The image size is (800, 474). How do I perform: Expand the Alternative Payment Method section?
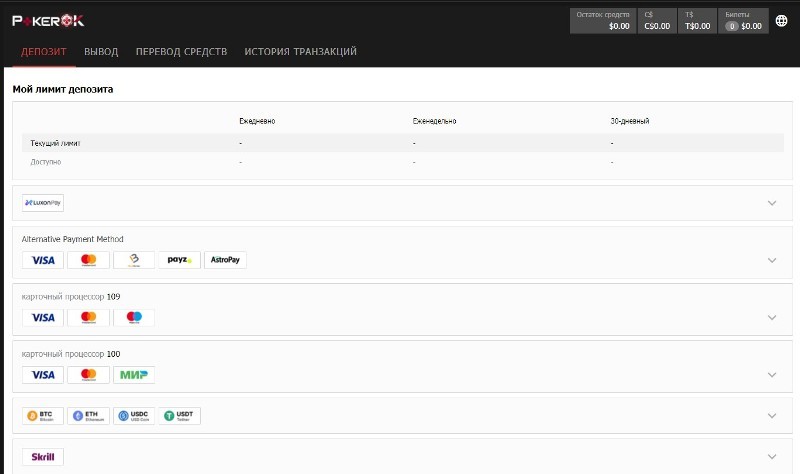(x=771, y=260)
